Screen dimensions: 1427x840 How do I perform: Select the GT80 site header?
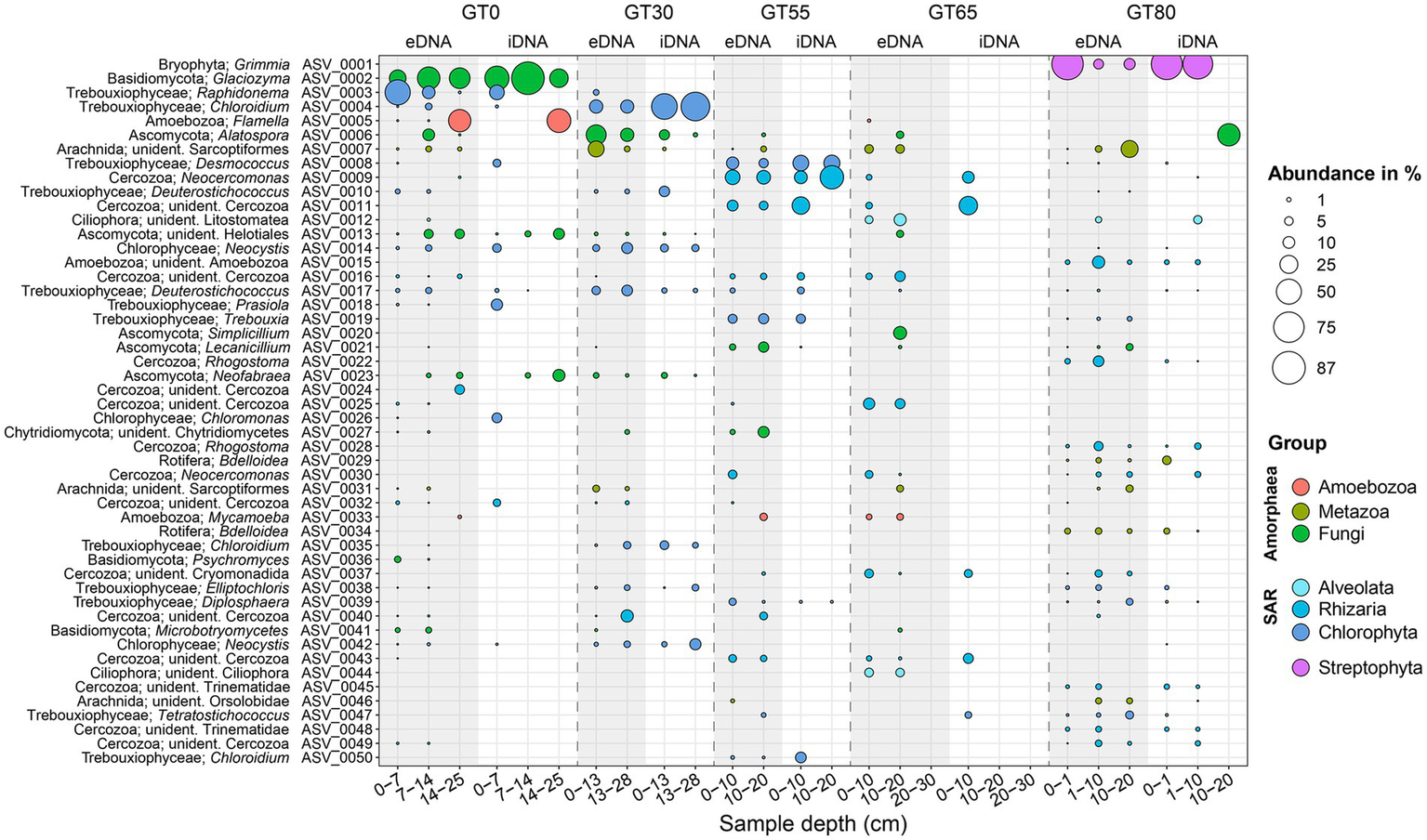click(1150, 13)
